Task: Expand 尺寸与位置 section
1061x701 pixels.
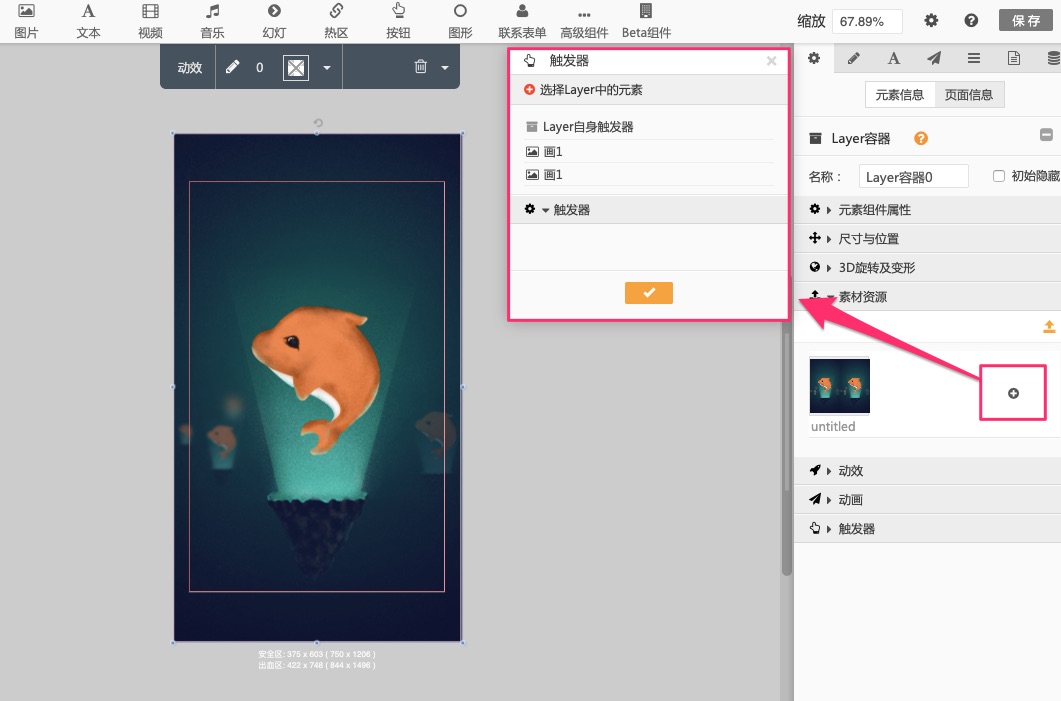Action: [928, 239]
